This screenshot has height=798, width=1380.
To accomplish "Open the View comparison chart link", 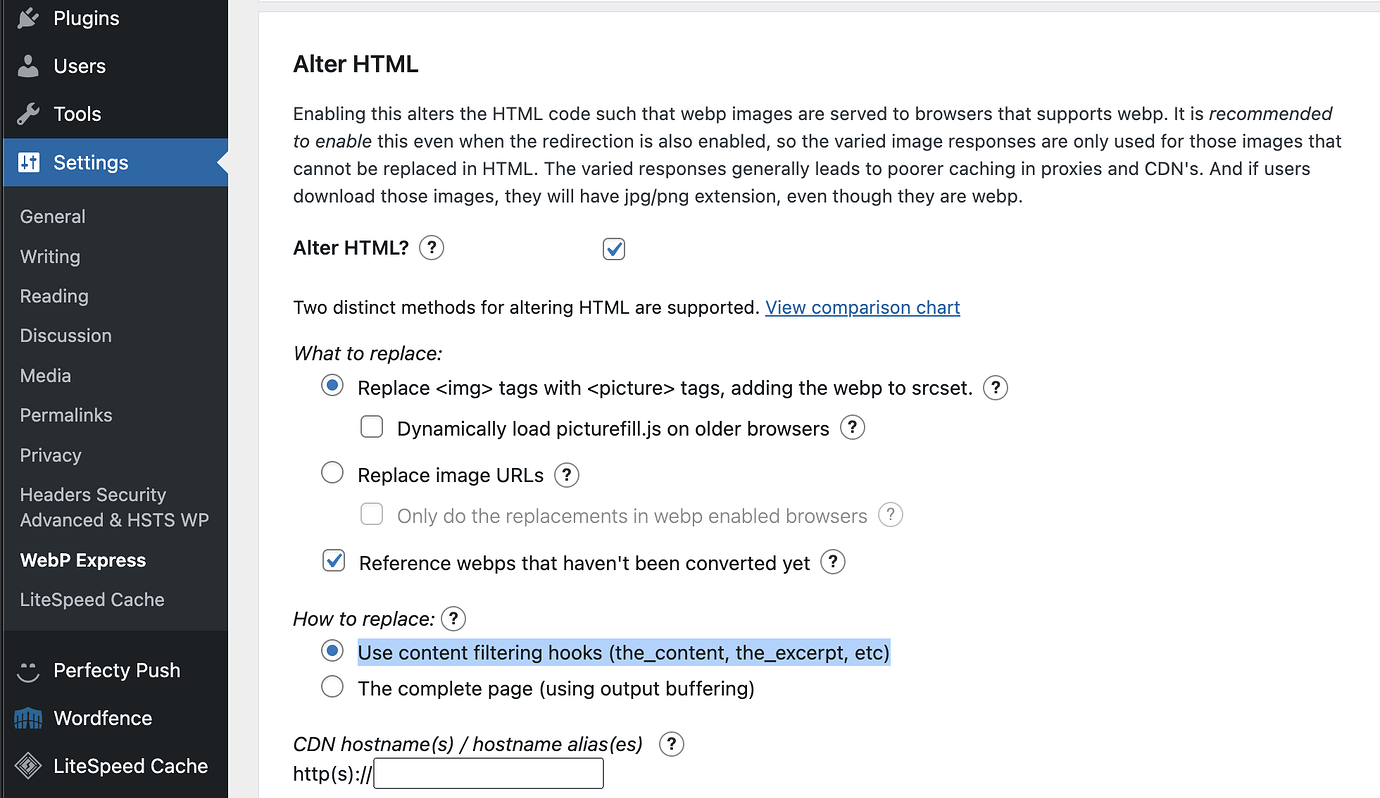I will 862,308.
